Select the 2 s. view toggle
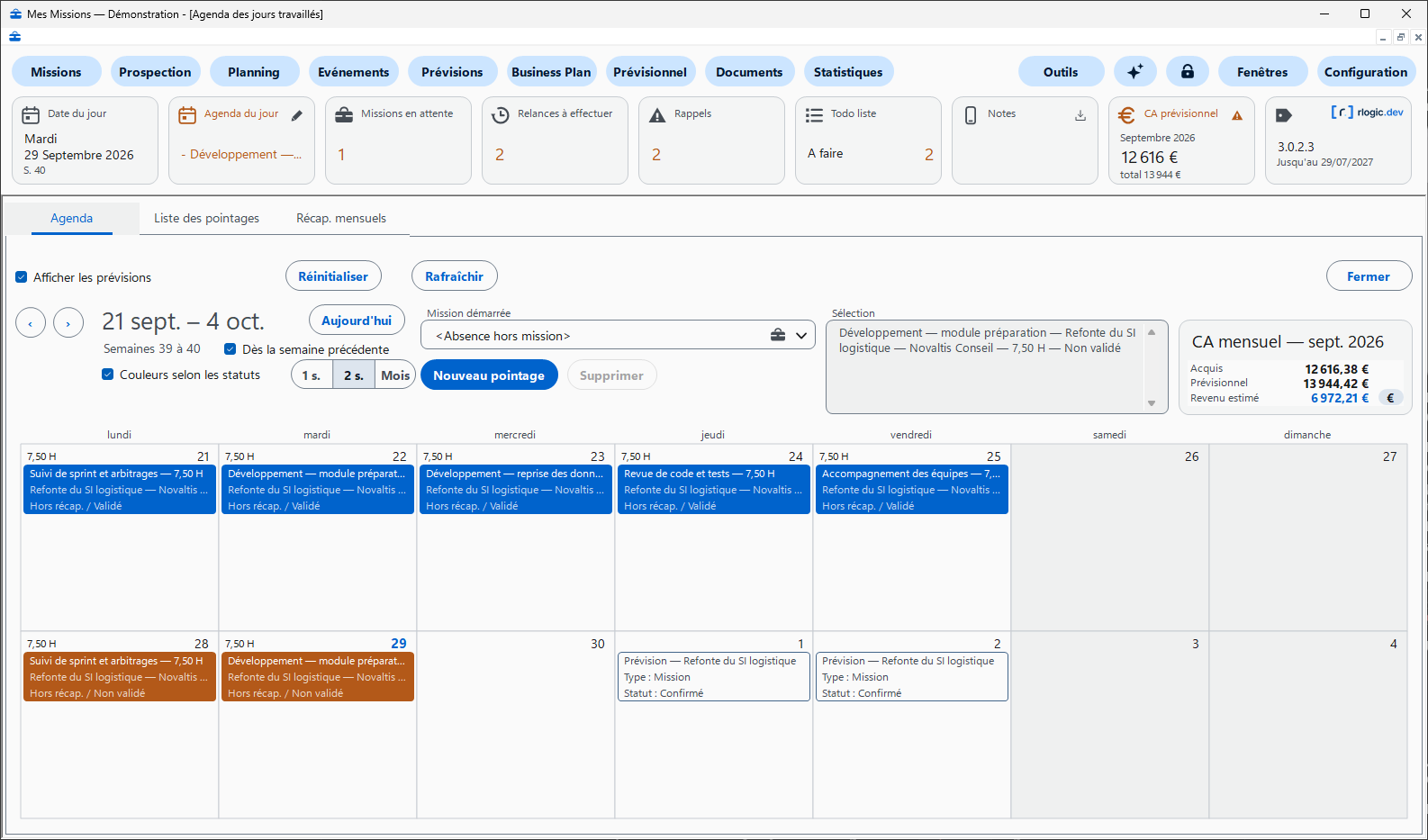Image resolution: width=1428 pixels, height=840 pixels. [354, 375]
